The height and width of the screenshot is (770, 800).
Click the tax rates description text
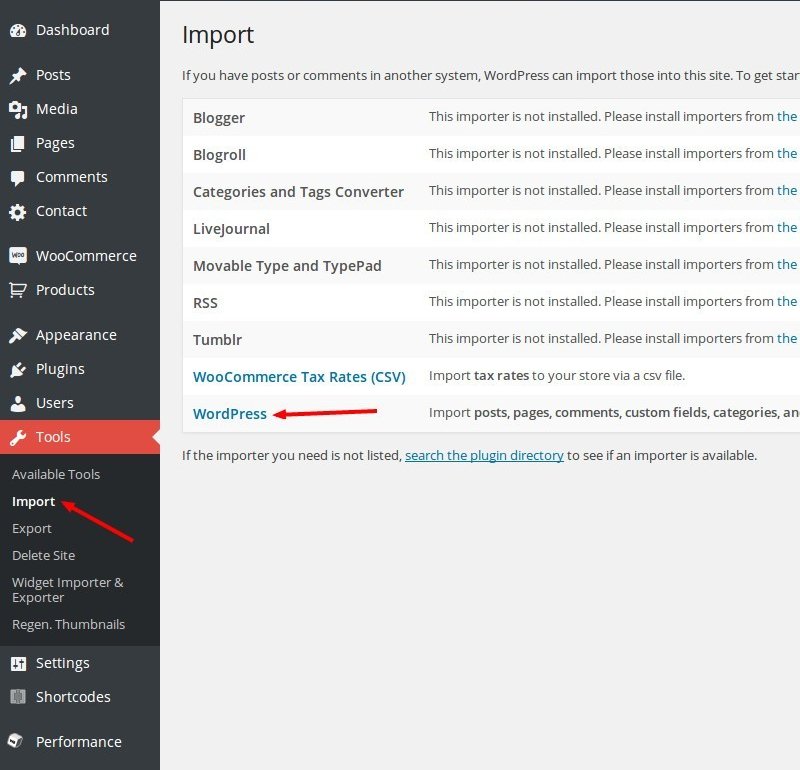(557, 376)
